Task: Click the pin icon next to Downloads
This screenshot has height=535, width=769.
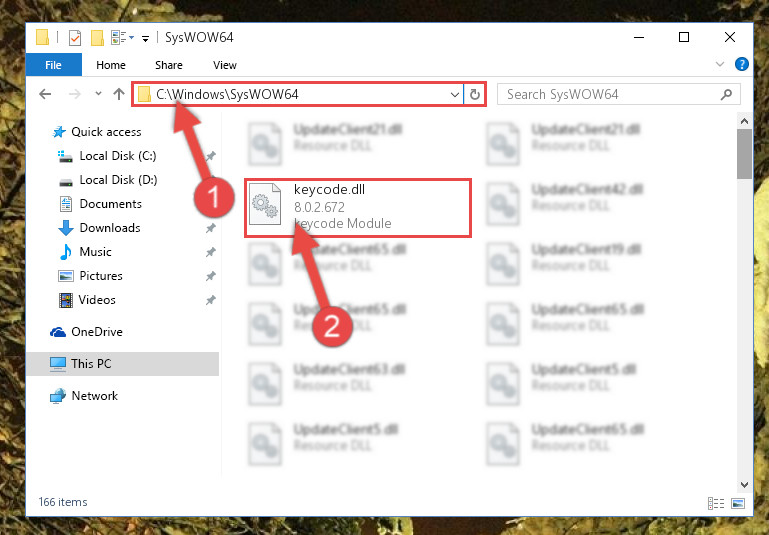Action: (210, 228)
